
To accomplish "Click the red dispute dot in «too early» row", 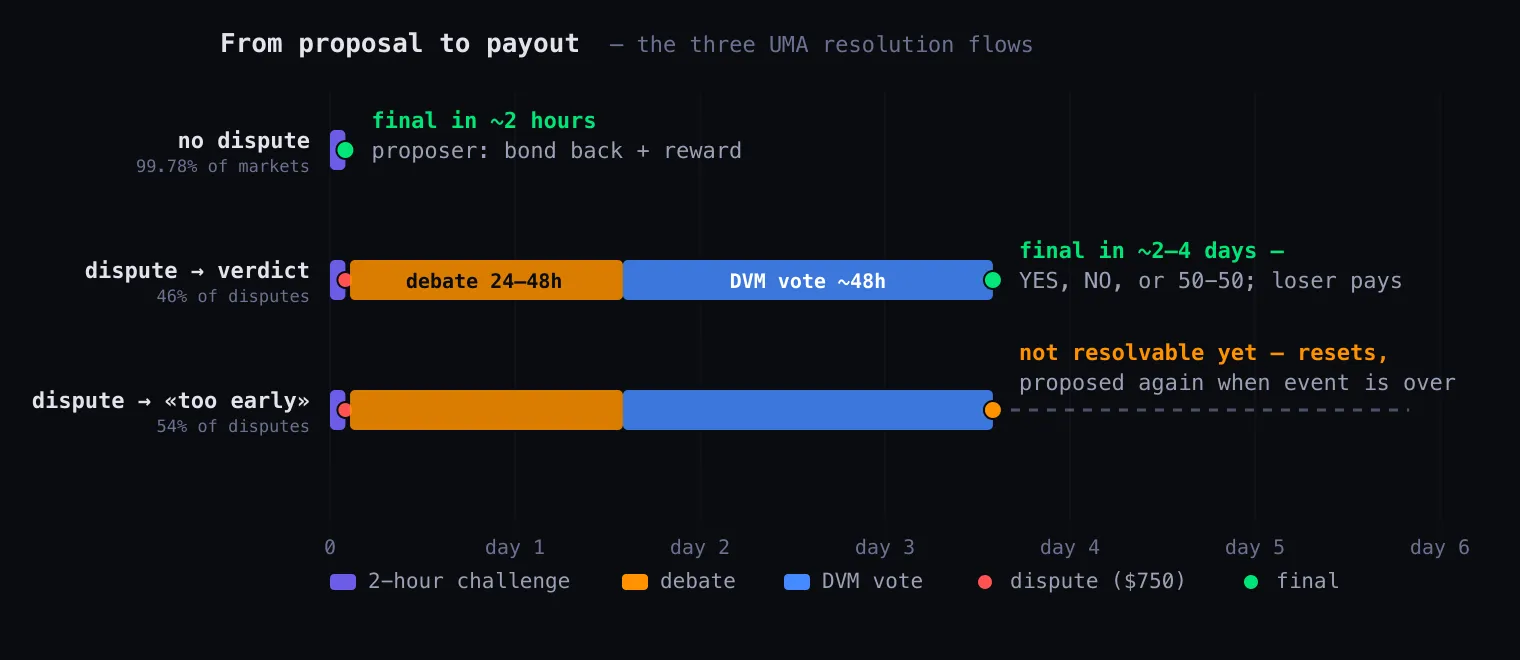I will point(345,410).
